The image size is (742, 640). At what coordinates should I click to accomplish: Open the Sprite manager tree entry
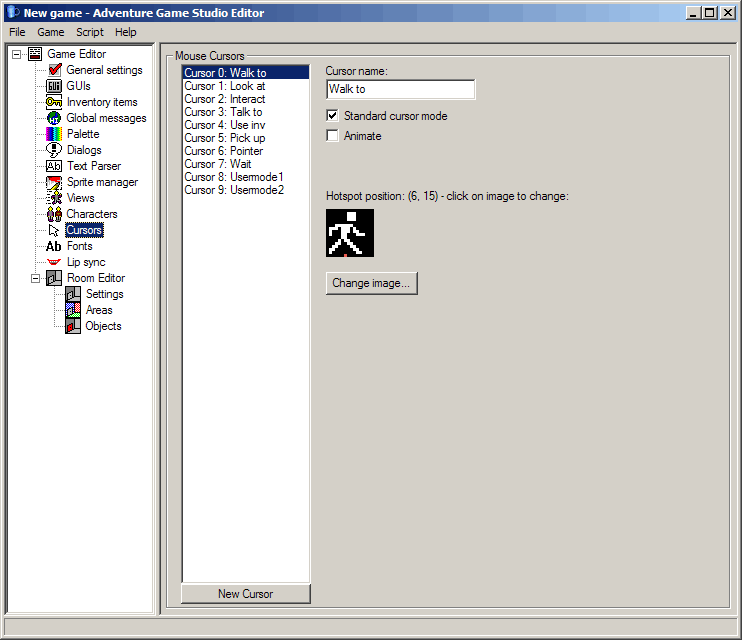coord(102,182)
